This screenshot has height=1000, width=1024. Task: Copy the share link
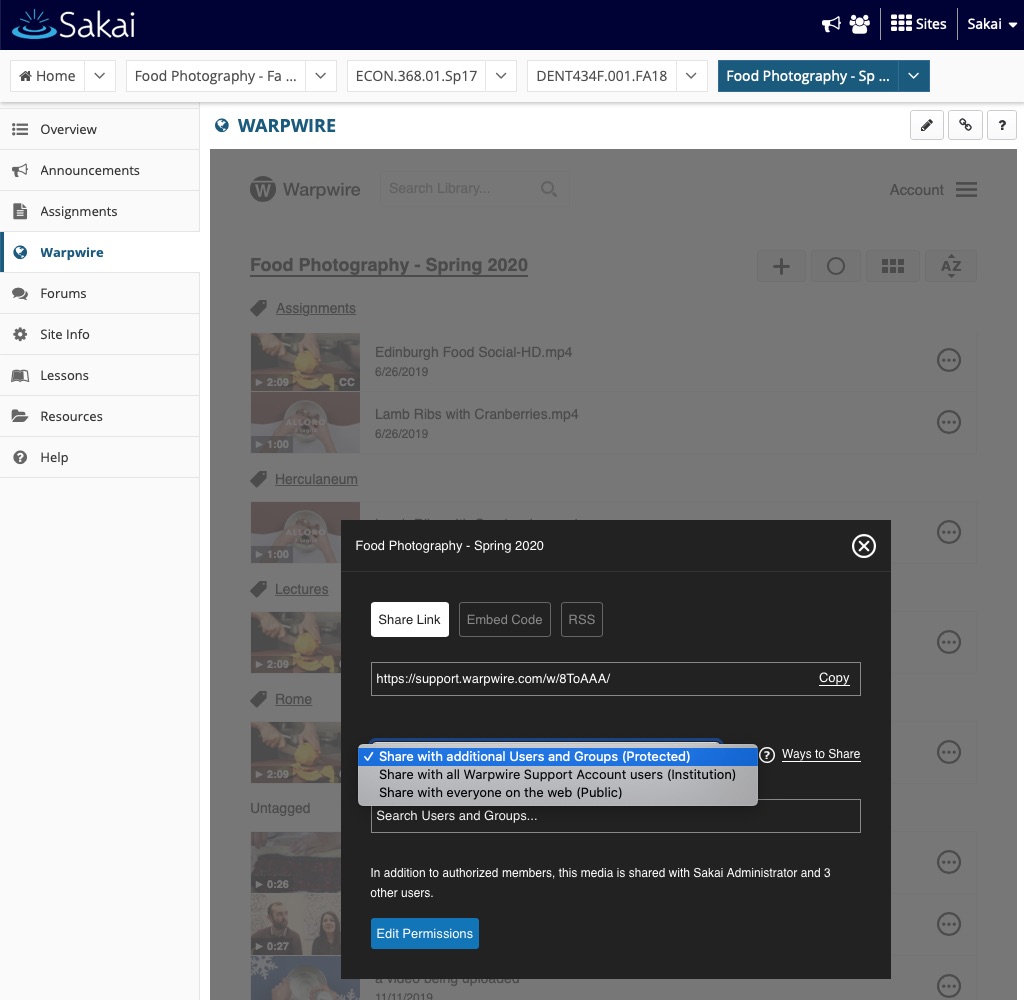(x=834, y=678)
